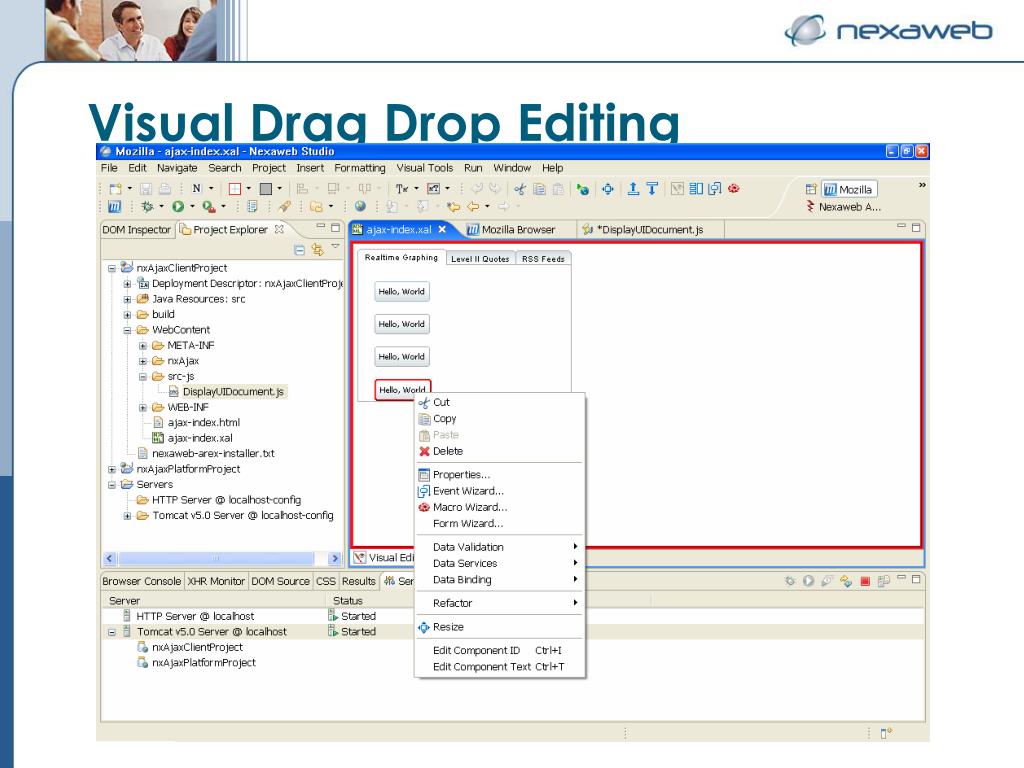
Task: Click the blue four-arrow Resize toolbar icon
Action: [608, 189]
